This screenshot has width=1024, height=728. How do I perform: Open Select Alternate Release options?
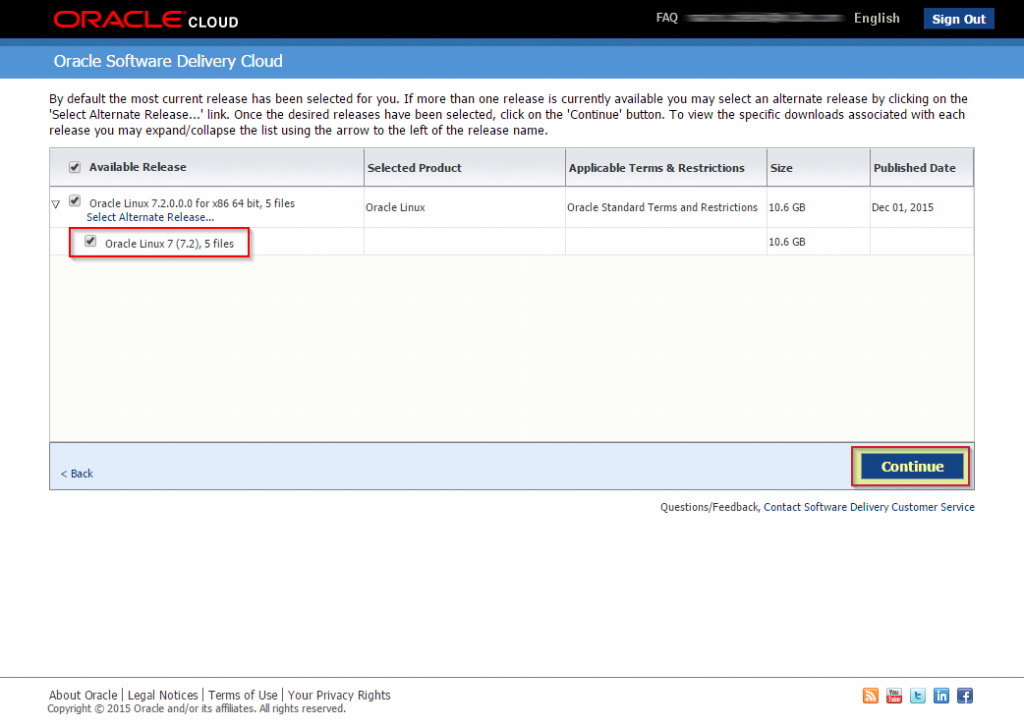click(151, 217)
